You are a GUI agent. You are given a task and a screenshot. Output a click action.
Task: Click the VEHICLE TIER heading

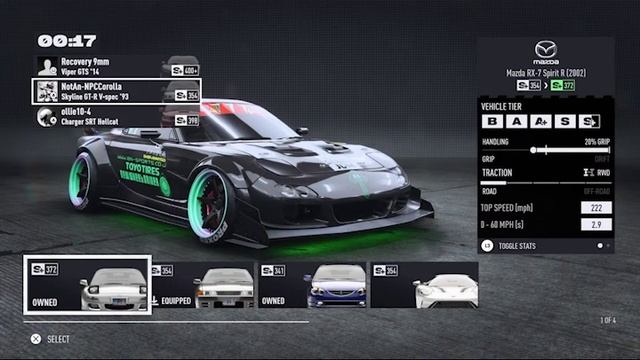tap(501, 107)
